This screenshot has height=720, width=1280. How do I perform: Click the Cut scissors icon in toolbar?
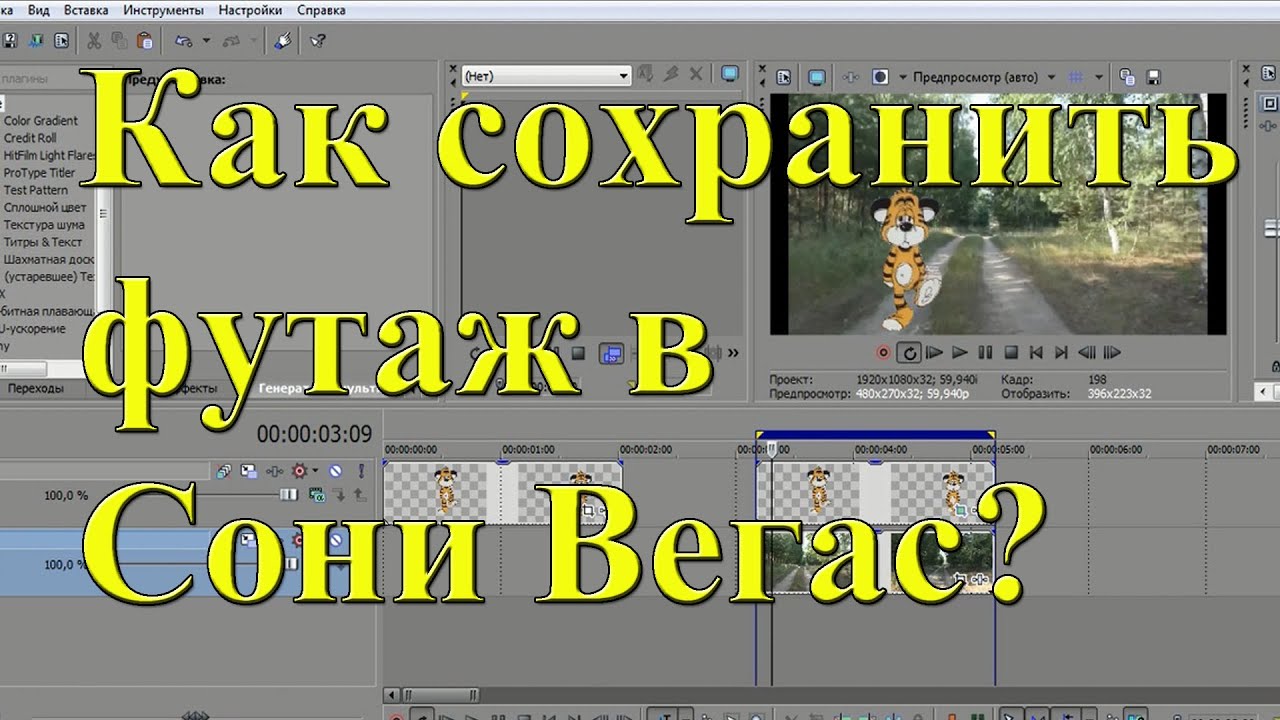coord(93,41)
